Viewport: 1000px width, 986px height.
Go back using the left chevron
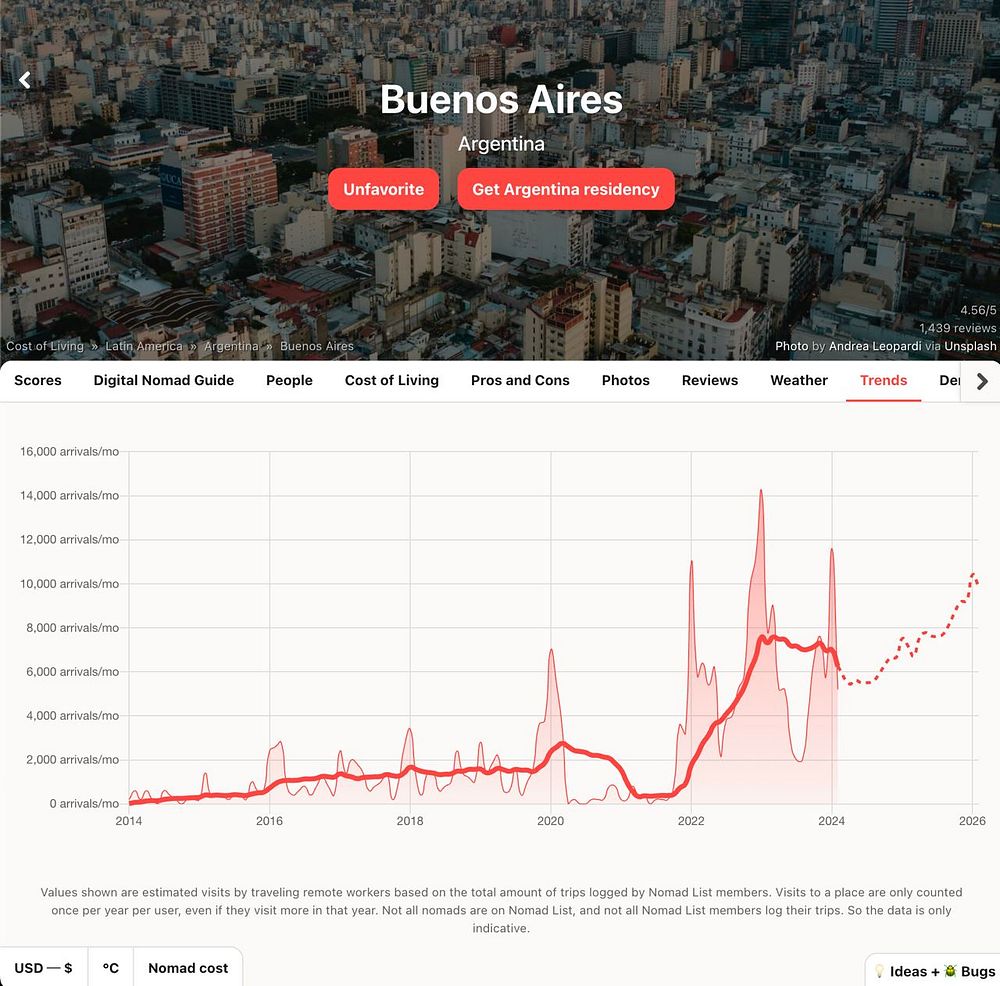[25, 80]
